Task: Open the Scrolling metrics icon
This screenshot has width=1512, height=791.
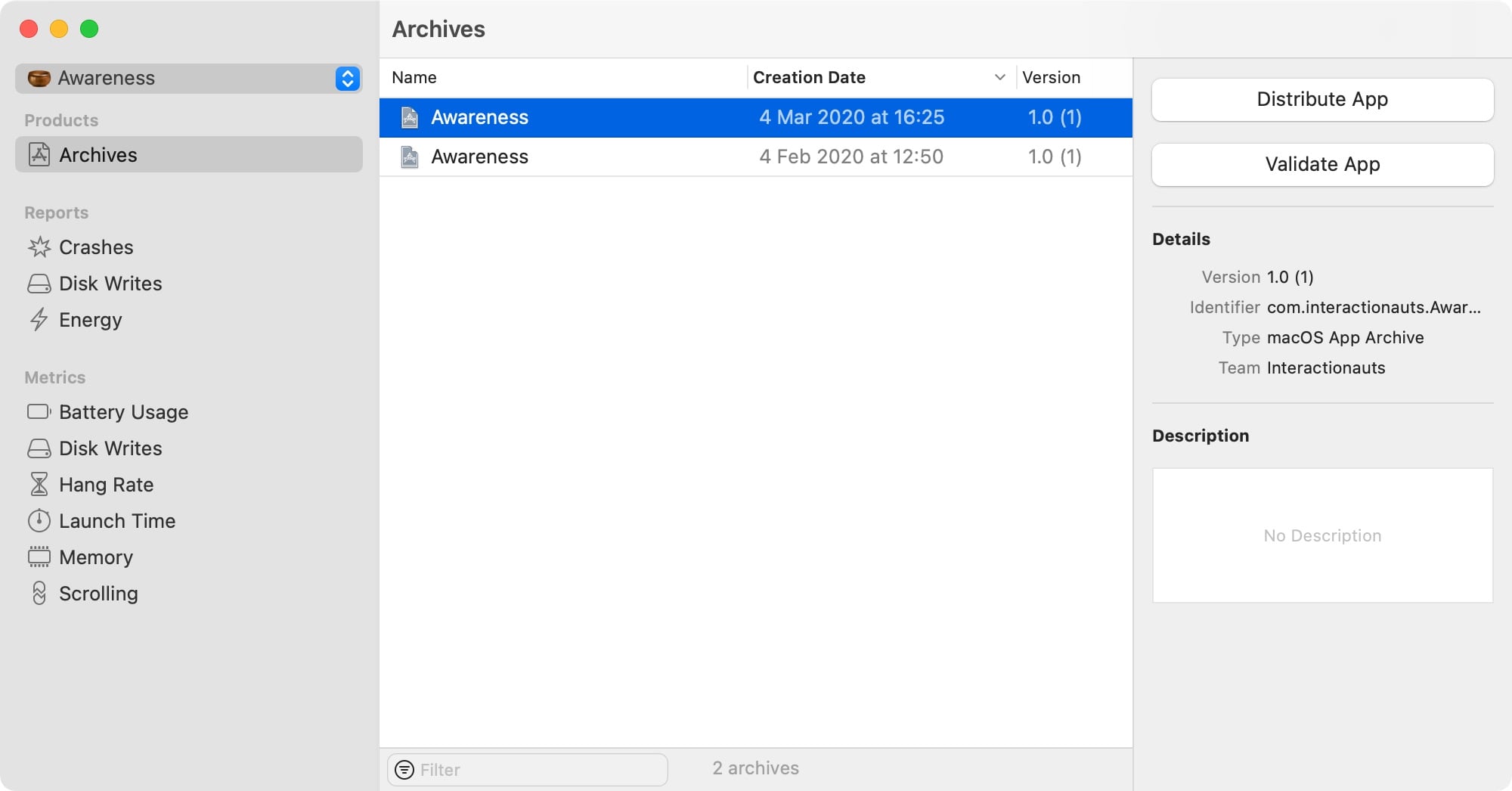Action: [39, 594]
